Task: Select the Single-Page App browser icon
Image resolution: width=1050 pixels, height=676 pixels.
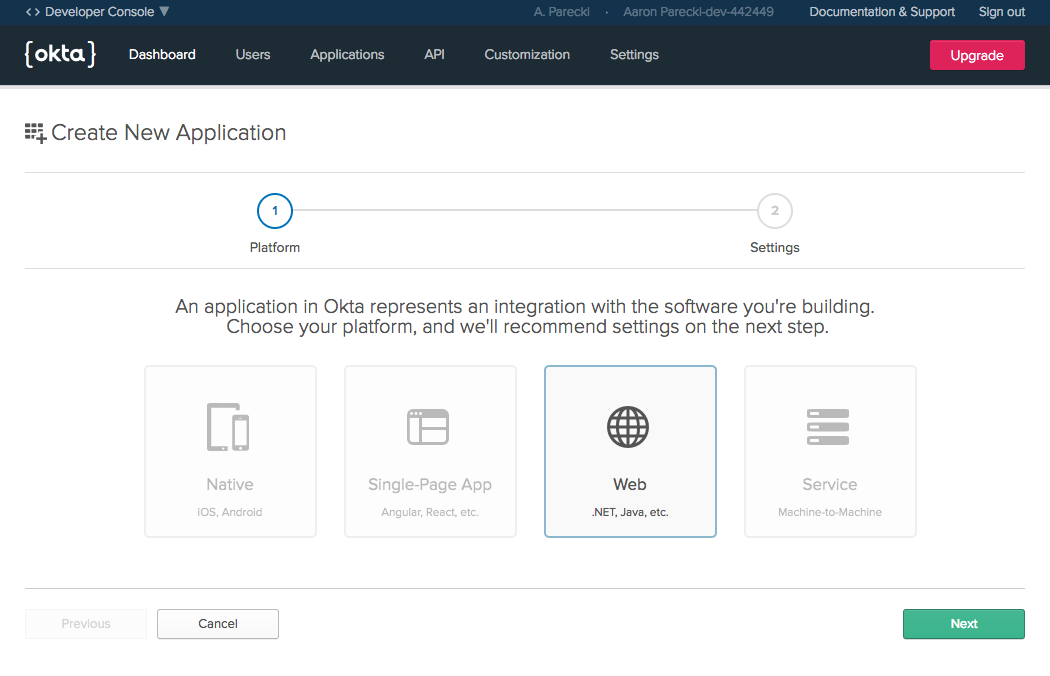Action: pos(428,427)
